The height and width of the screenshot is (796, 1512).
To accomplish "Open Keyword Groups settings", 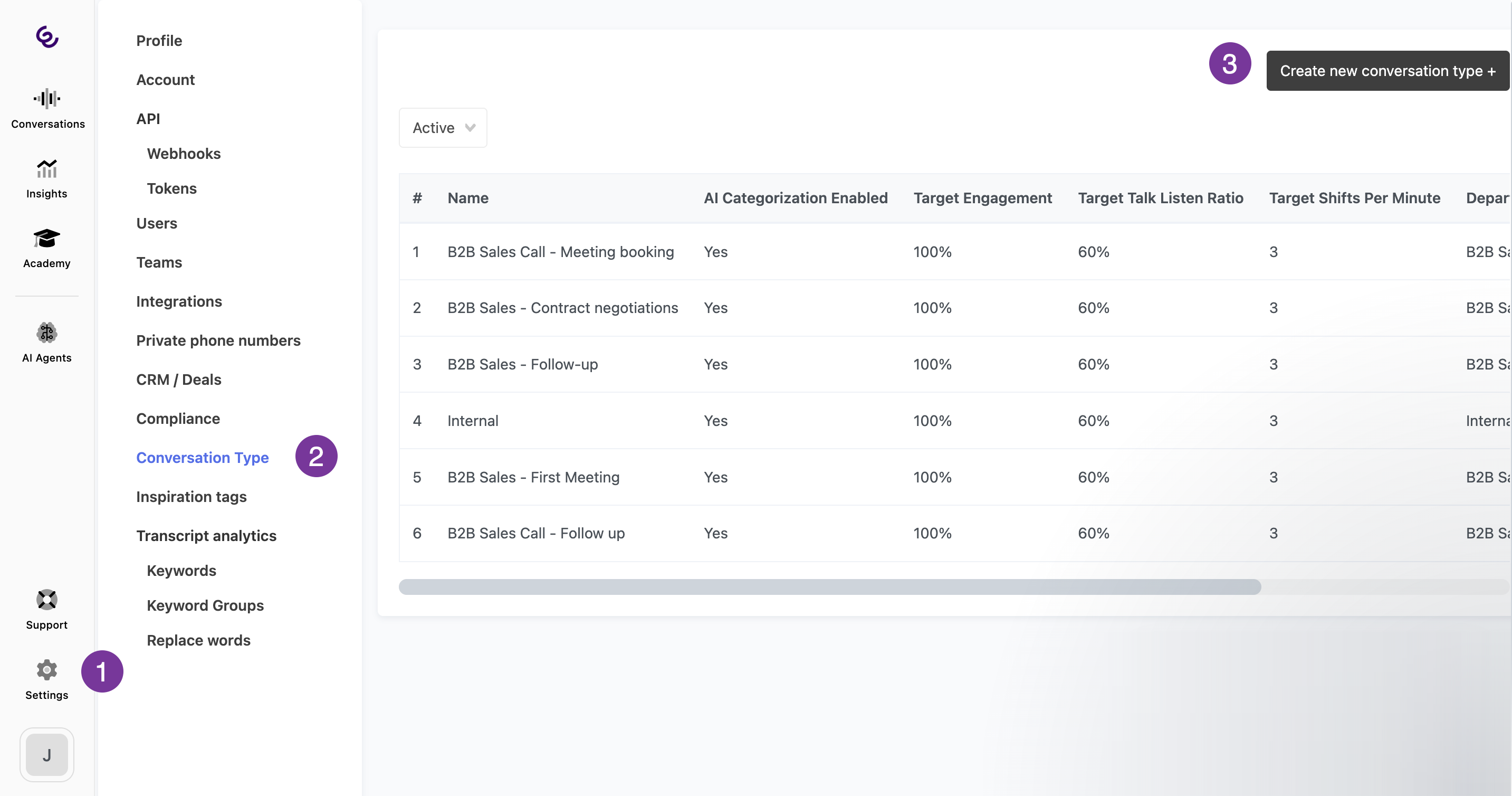I will point(205,605).
